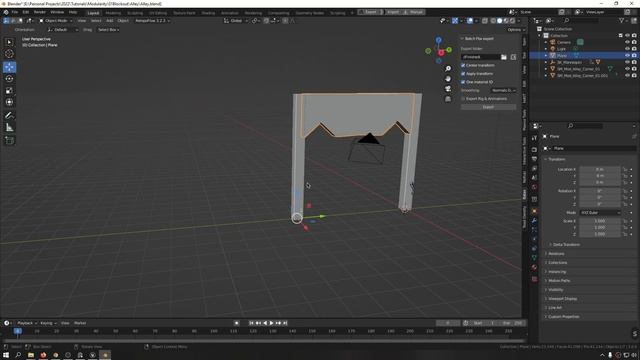Toggle Apply transform checkbox
640x360 pixels.
click(463, 74)
